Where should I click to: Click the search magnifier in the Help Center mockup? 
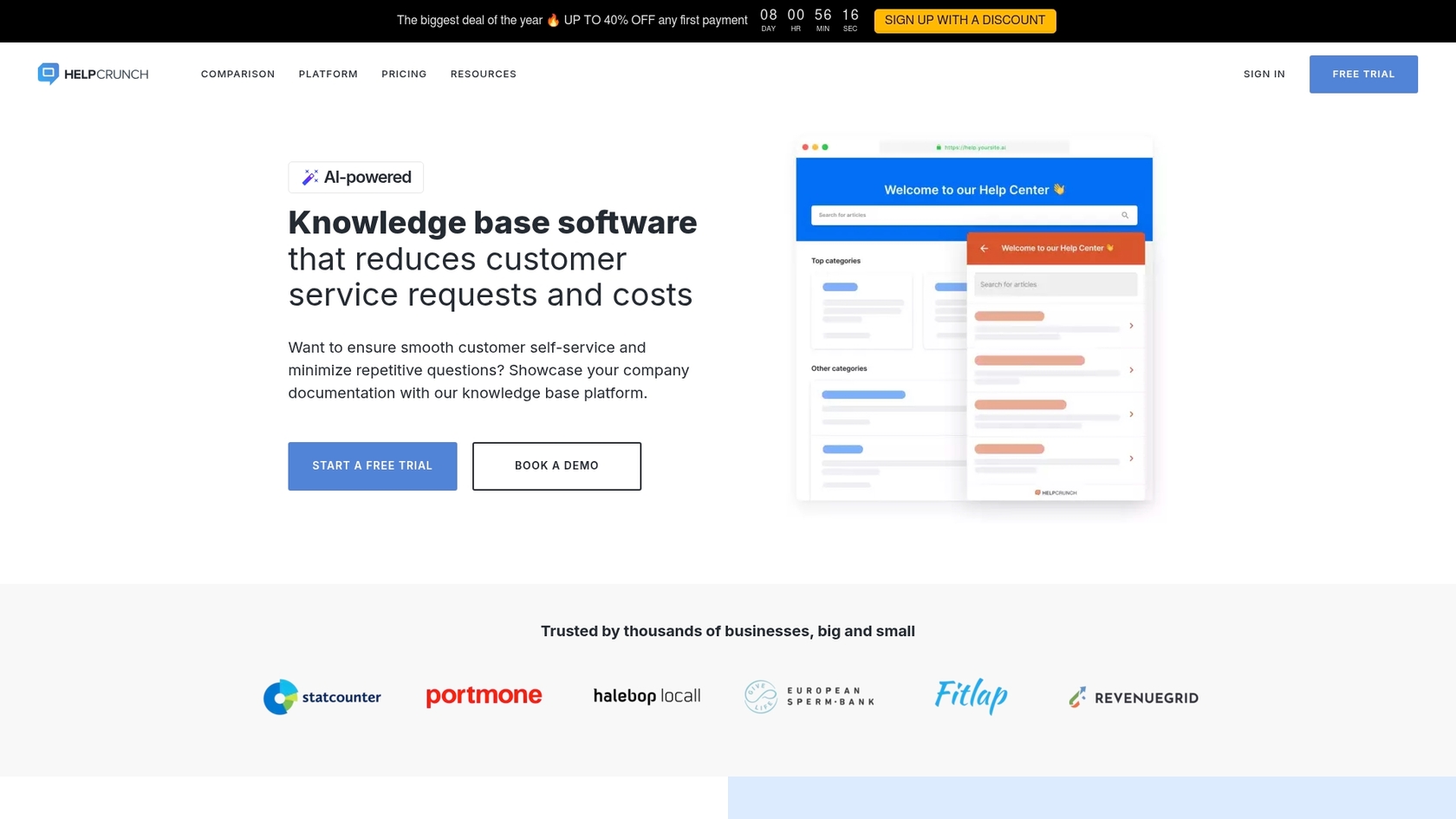(1123, 215)
